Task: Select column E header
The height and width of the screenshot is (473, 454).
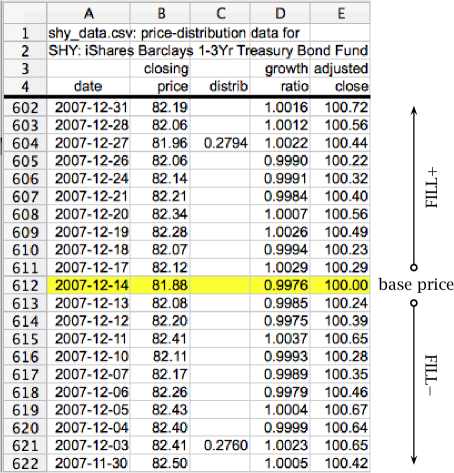Action: [x=340, y=13]
